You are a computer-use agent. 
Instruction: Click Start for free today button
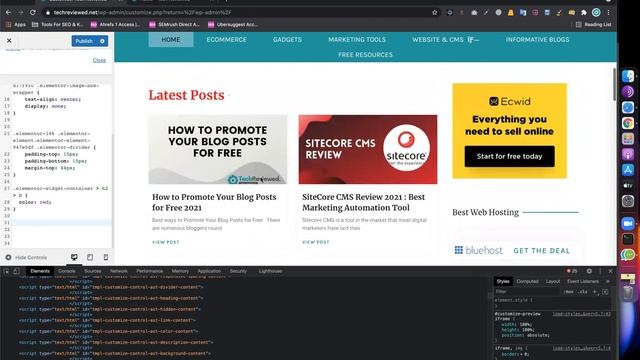click(x=509, y=156)
